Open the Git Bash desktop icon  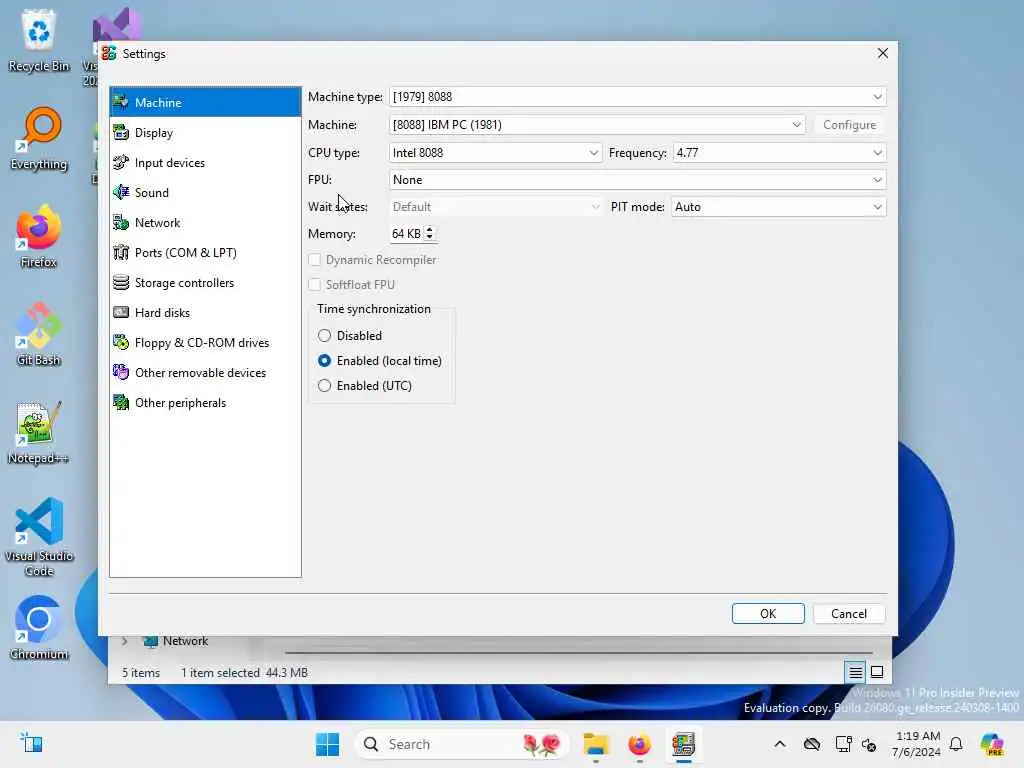[x=39, y=334]
